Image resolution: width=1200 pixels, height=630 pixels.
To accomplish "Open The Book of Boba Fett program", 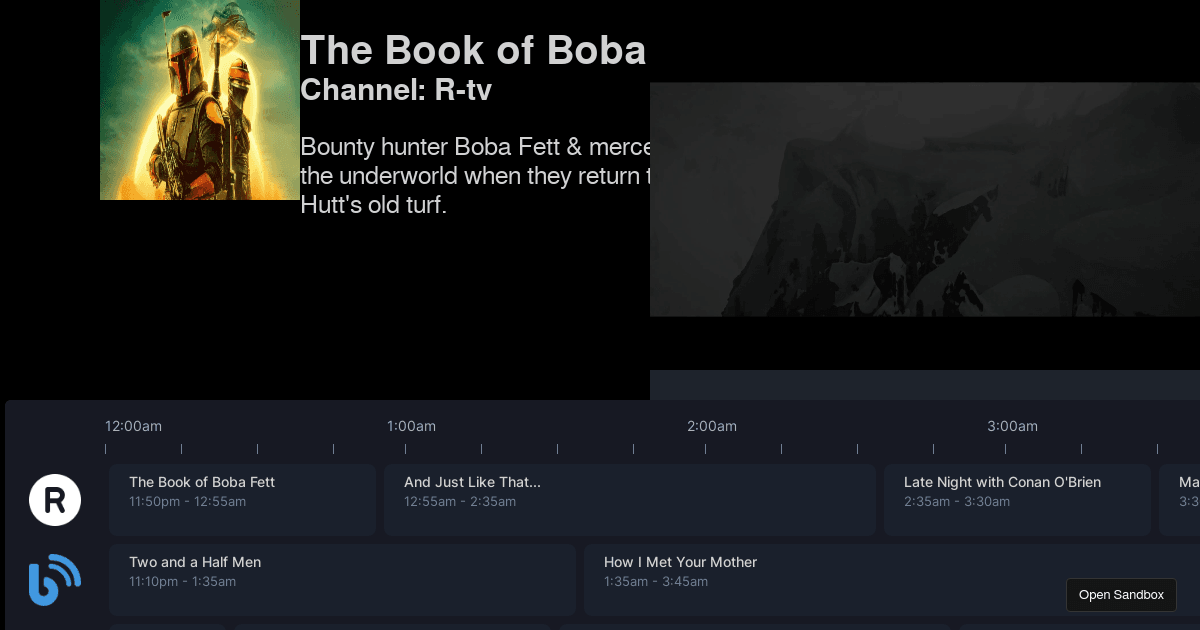I will (242, 499).
